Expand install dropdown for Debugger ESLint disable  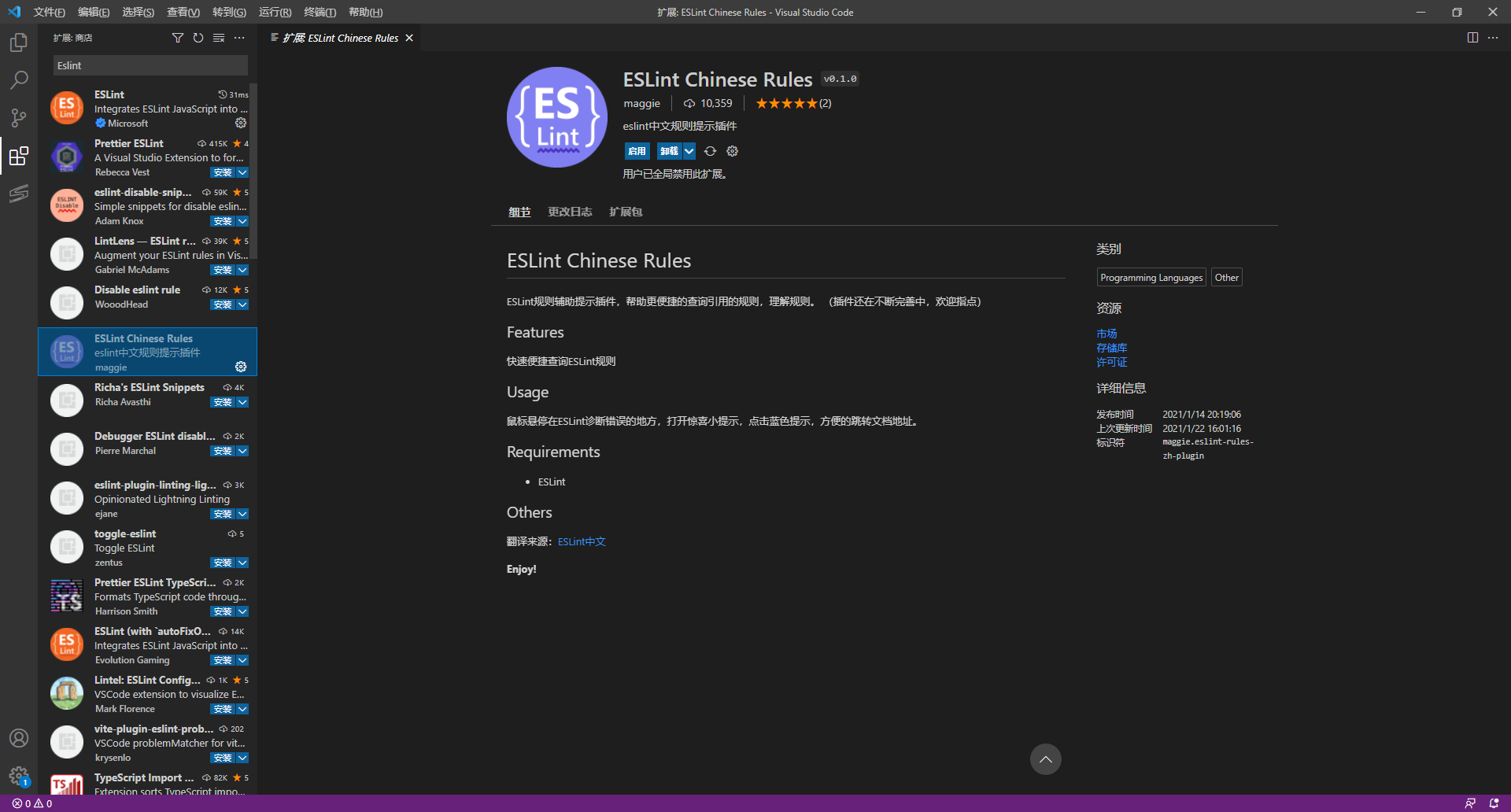coord(242,451)
